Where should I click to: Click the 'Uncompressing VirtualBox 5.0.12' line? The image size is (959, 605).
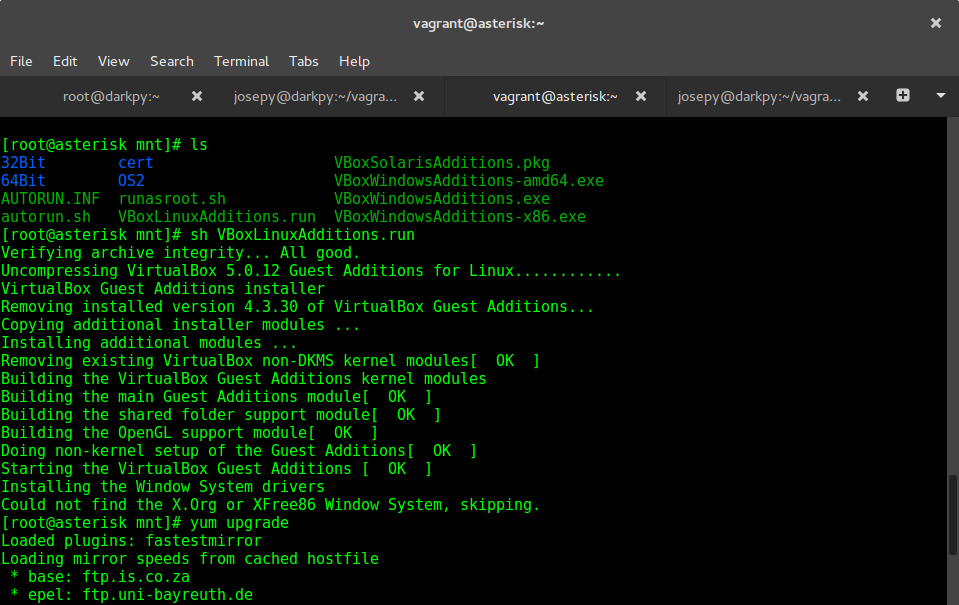click(x=311, y=271)
